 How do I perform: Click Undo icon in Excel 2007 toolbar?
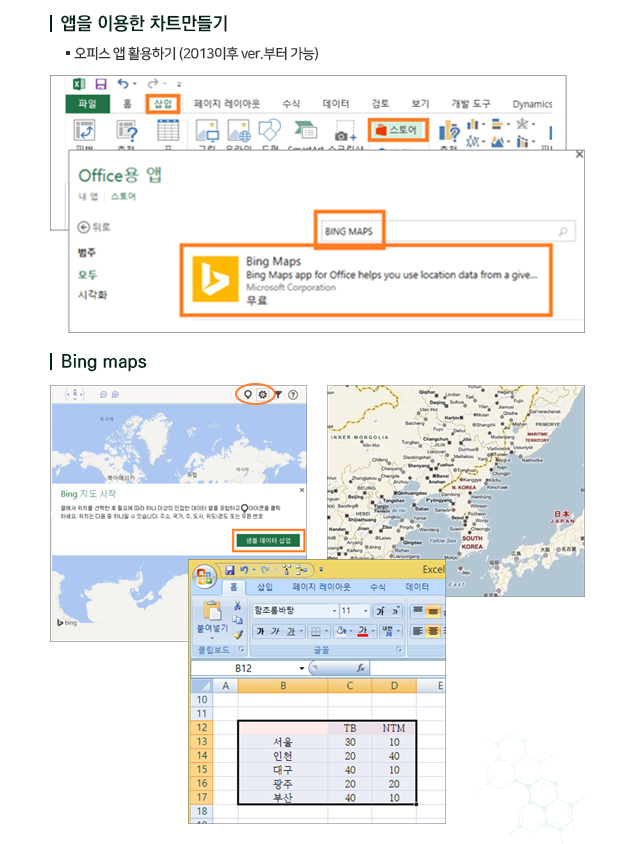pos(245,569)
